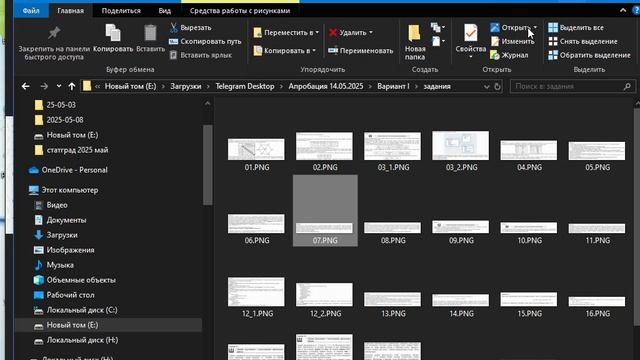Open Переместить в dropdown
The height and width of the screenshot is (360, 640).
pyautogui.click(x=286, y=32)
